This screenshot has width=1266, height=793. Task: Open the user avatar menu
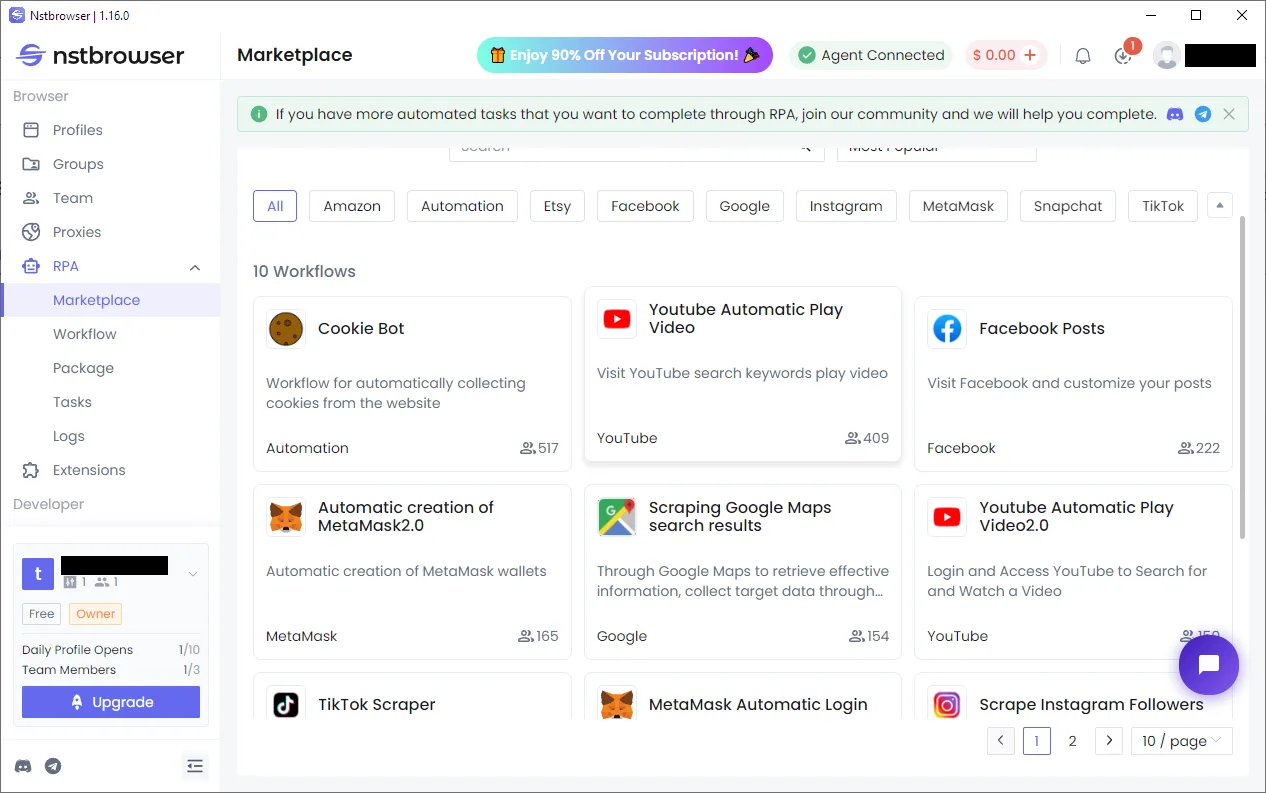tap(1166, 55)
